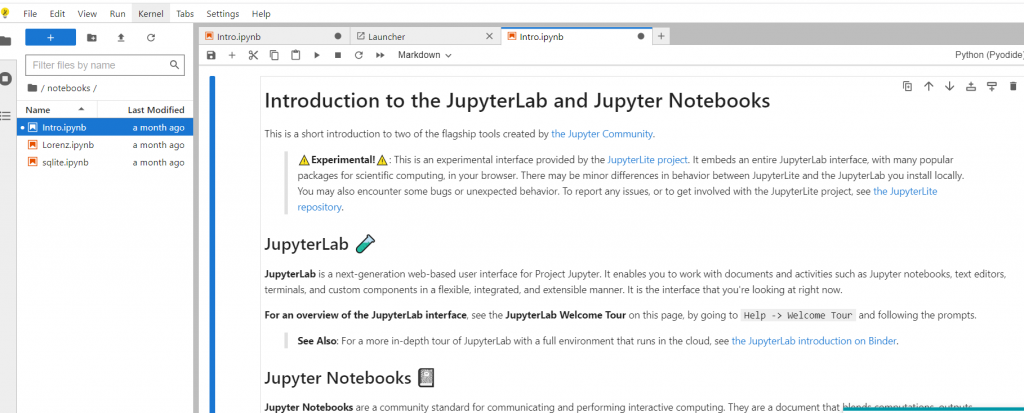Click the Introduction to JupyterLab heading

(x=517, y=101)
